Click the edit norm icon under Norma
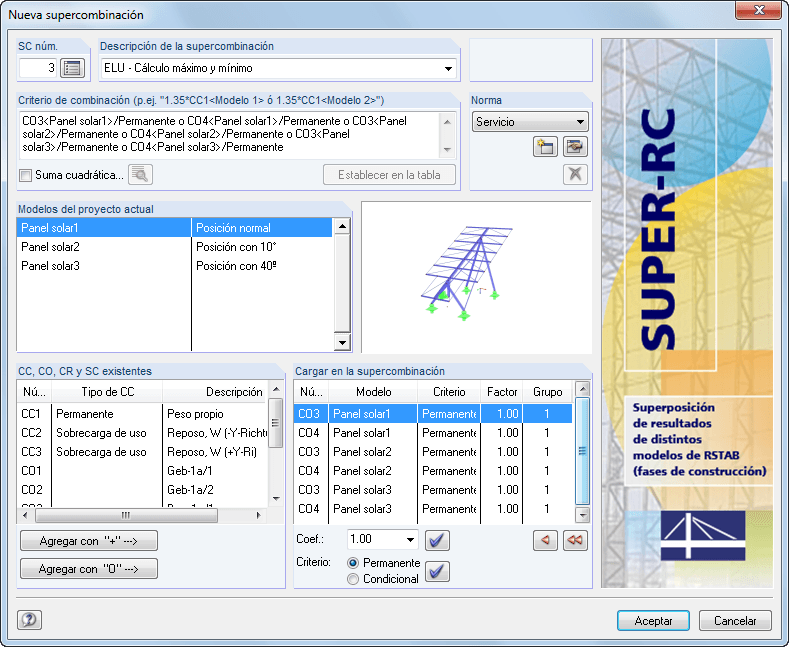 point(575,147)
